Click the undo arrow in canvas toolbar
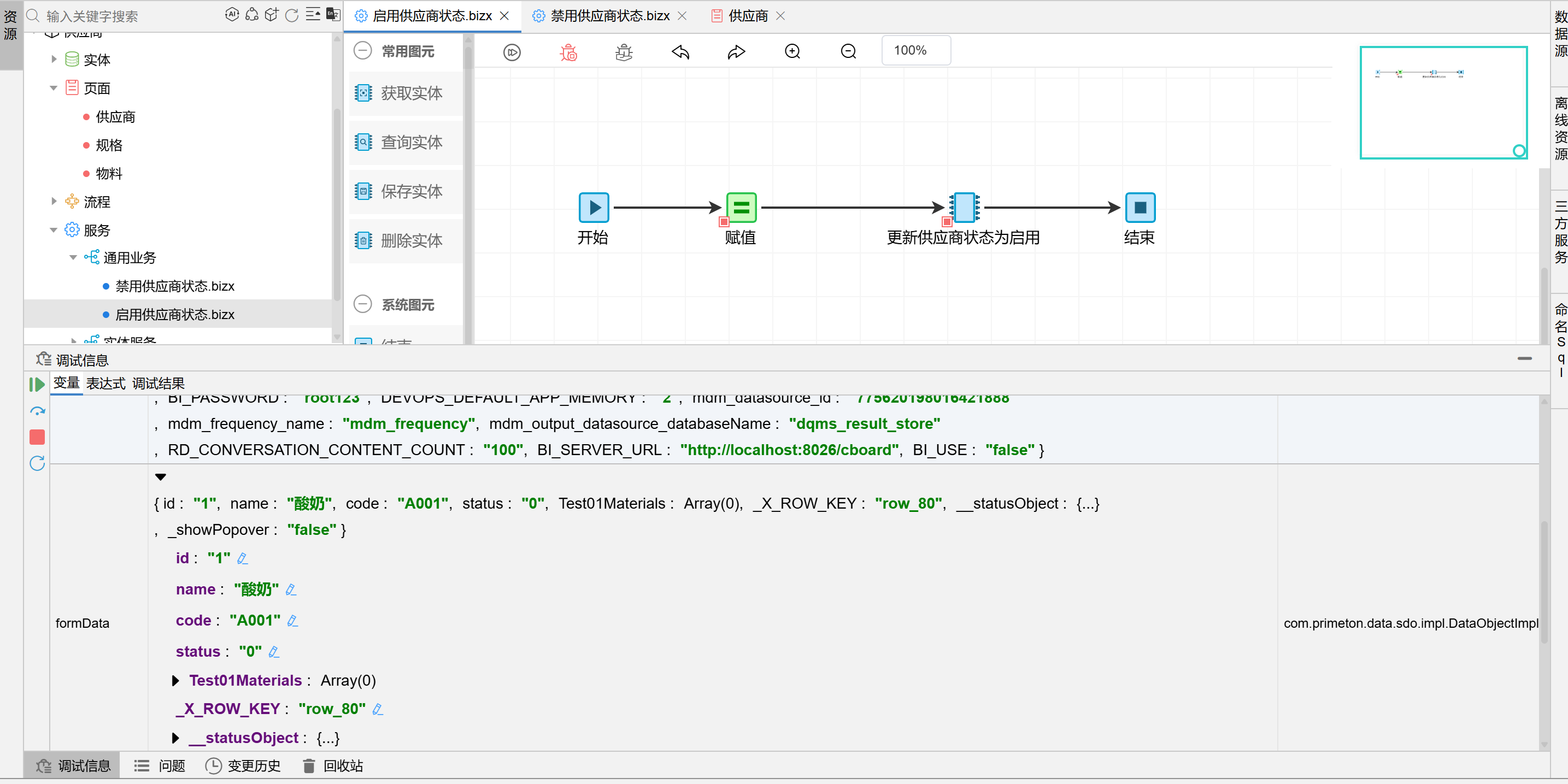1568x784 pixels. (x=680, y=52)
